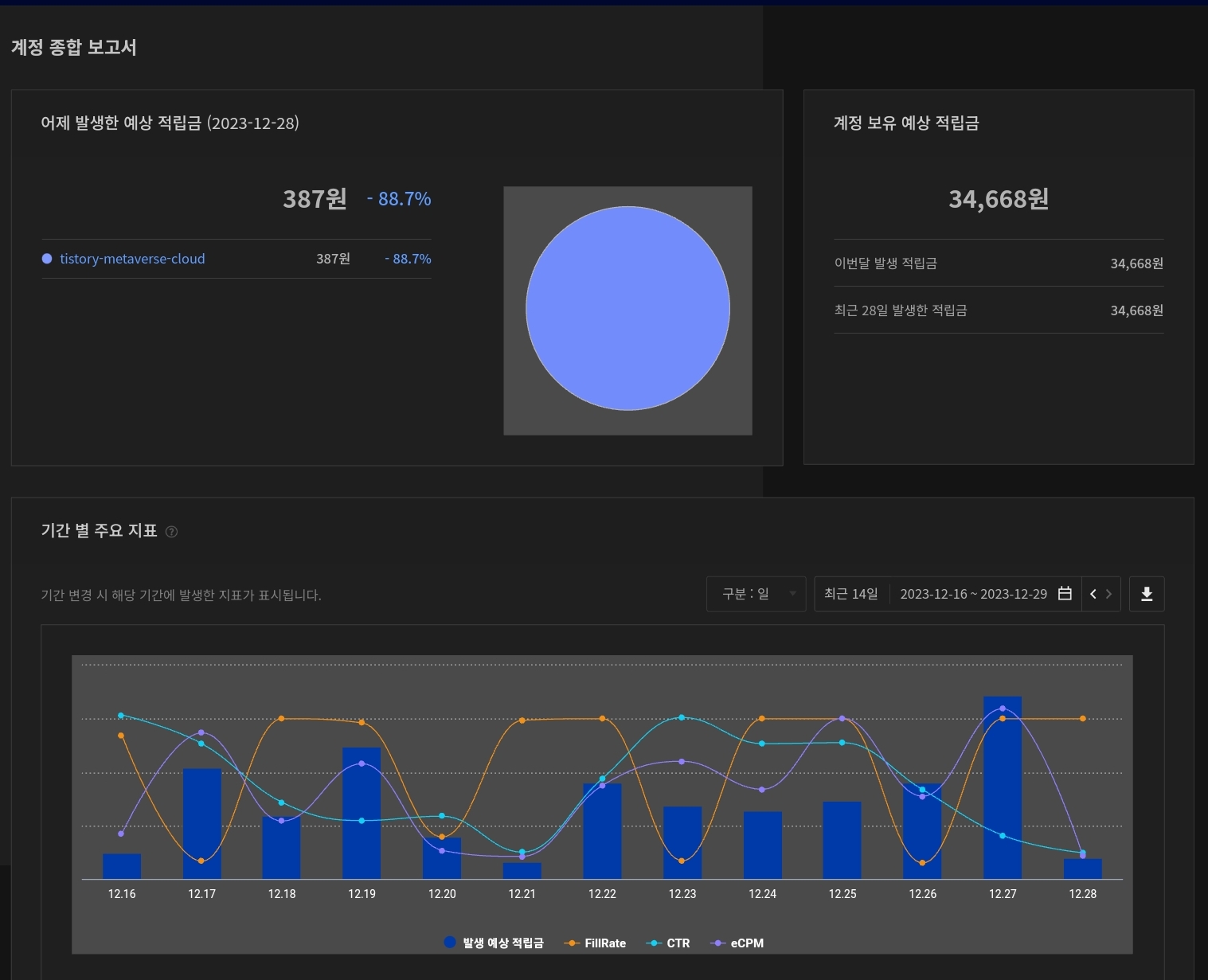Select the 12.16 CTR data point
The height and width of the screenshot is (980, 1208).
(x=121, y=715)
